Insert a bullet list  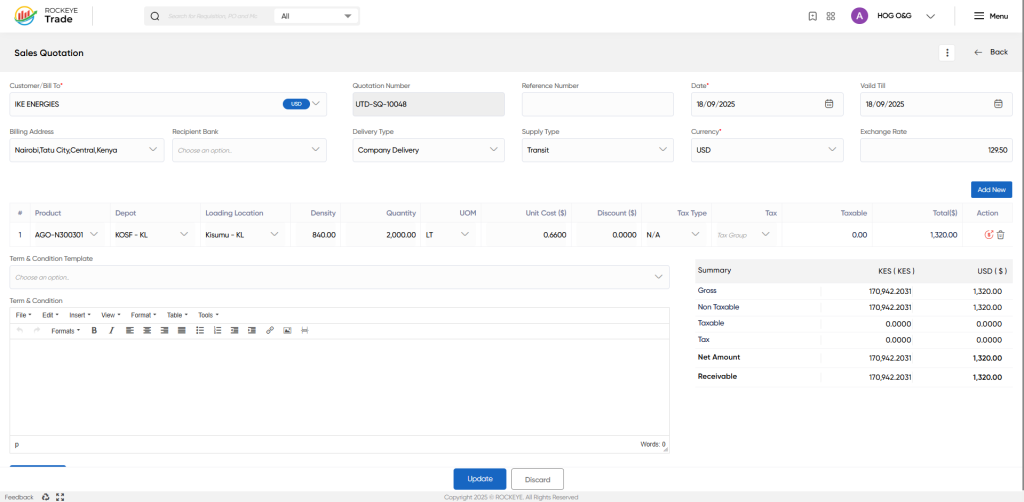click(200, 331)
